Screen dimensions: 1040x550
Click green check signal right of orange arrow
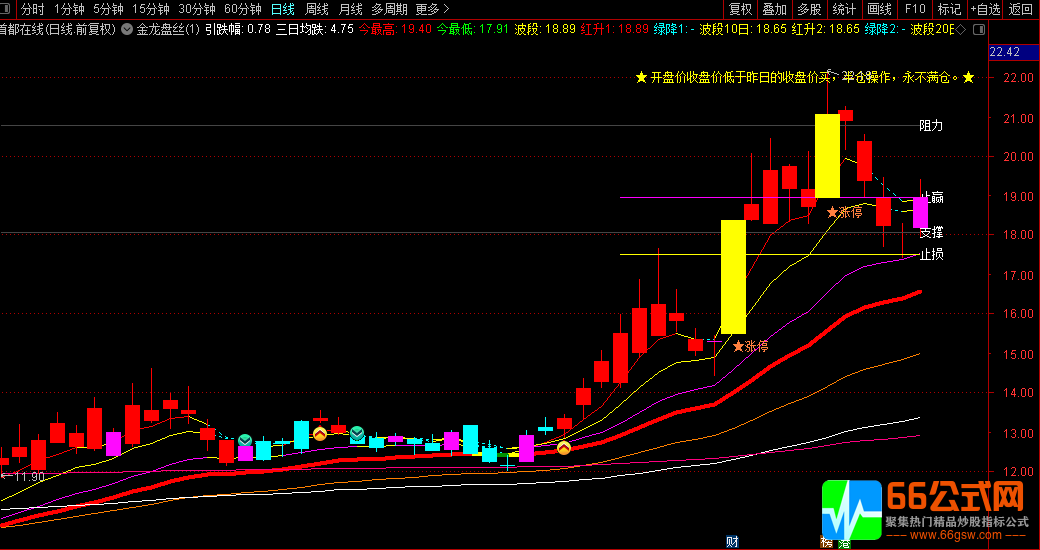[357, 433]
